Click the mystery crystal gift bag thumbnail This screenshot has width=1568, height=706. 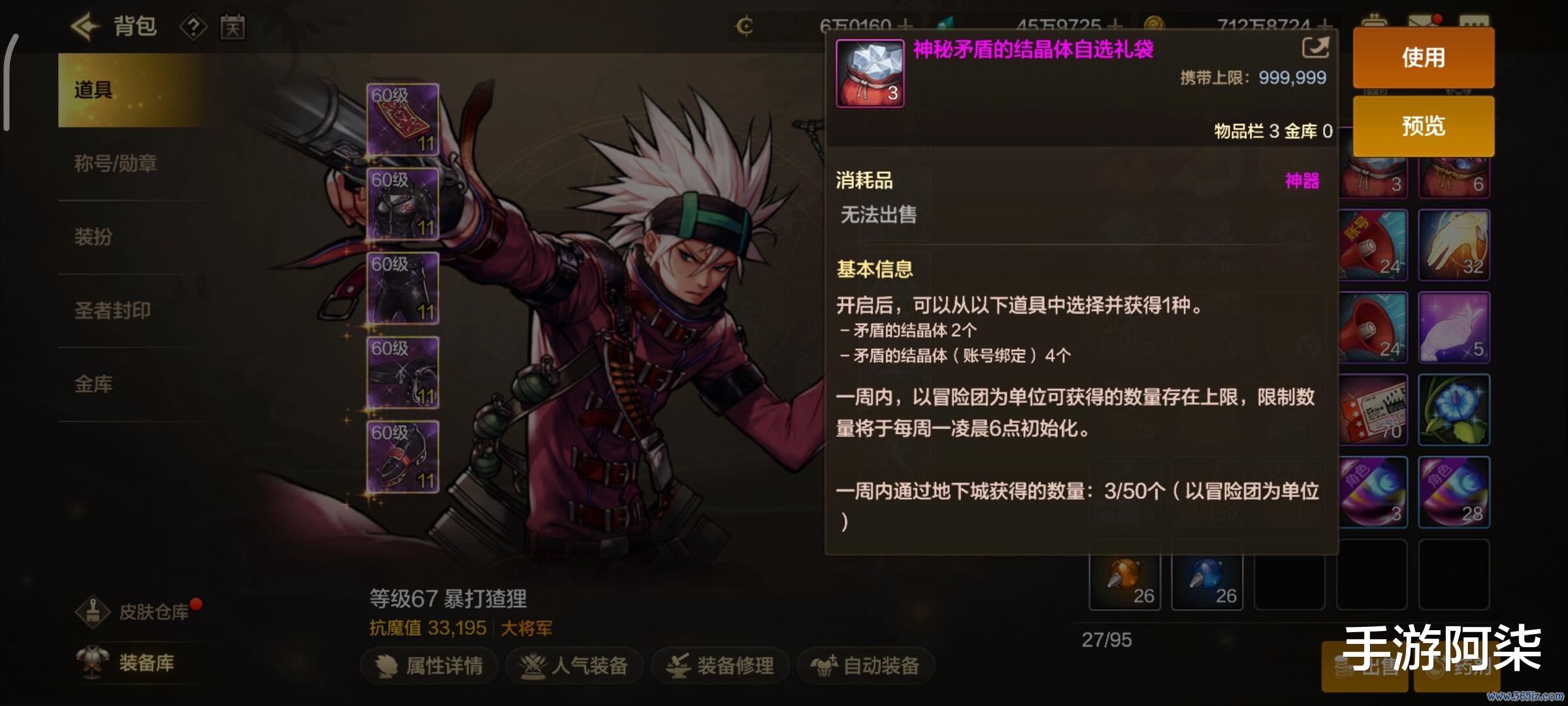[x=870, y=73]
